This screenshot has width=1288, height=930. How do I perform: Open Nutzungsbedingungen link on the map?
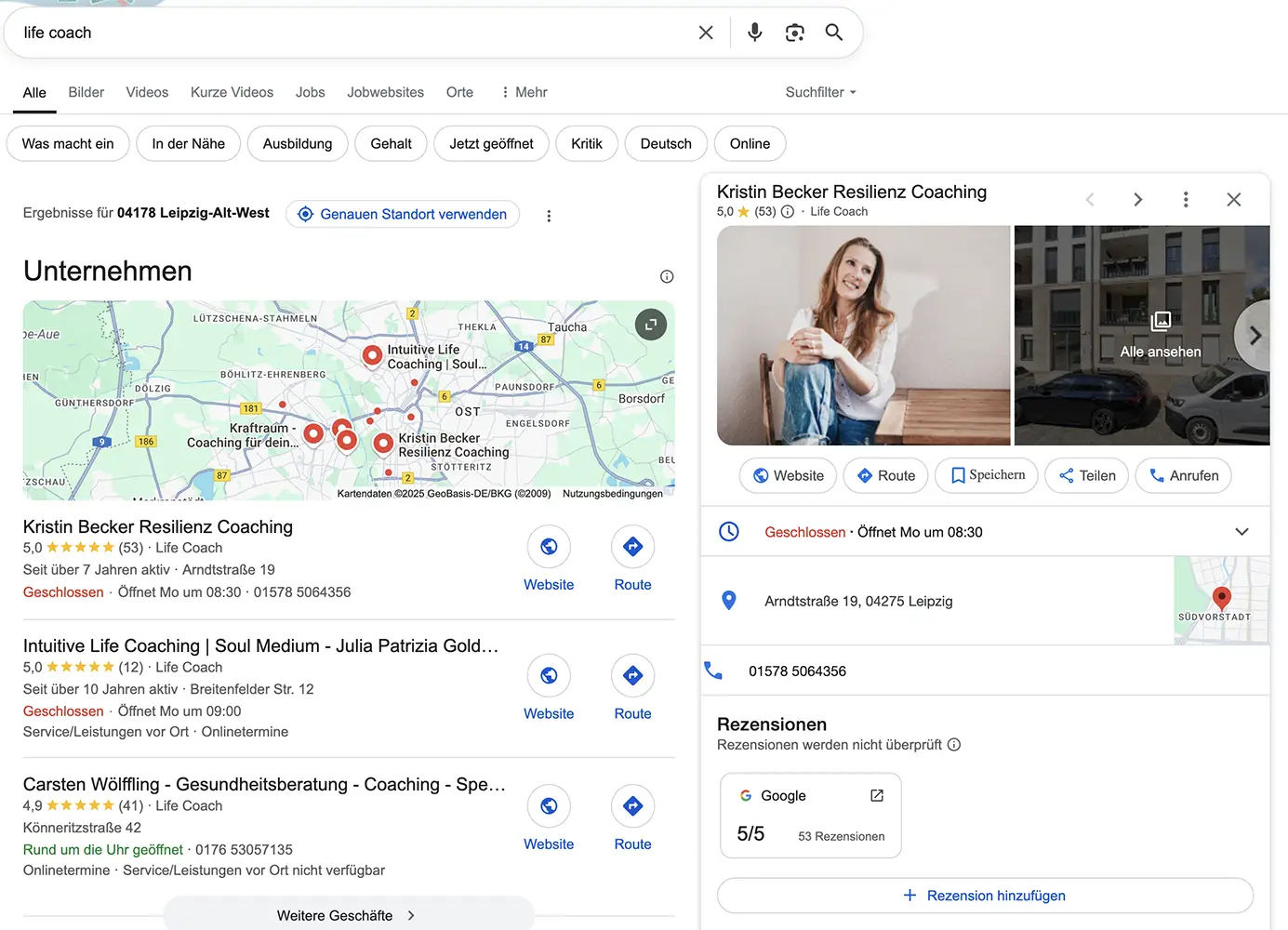coord(613,494)
